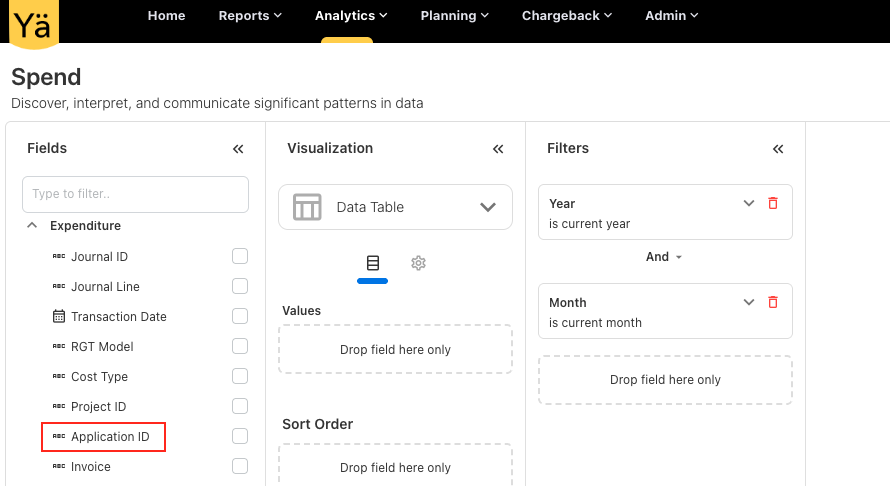Check the Journal ID checkbox
Image resolution: width=890 pixels, height=486 pixels.
[x=240, y=256]
